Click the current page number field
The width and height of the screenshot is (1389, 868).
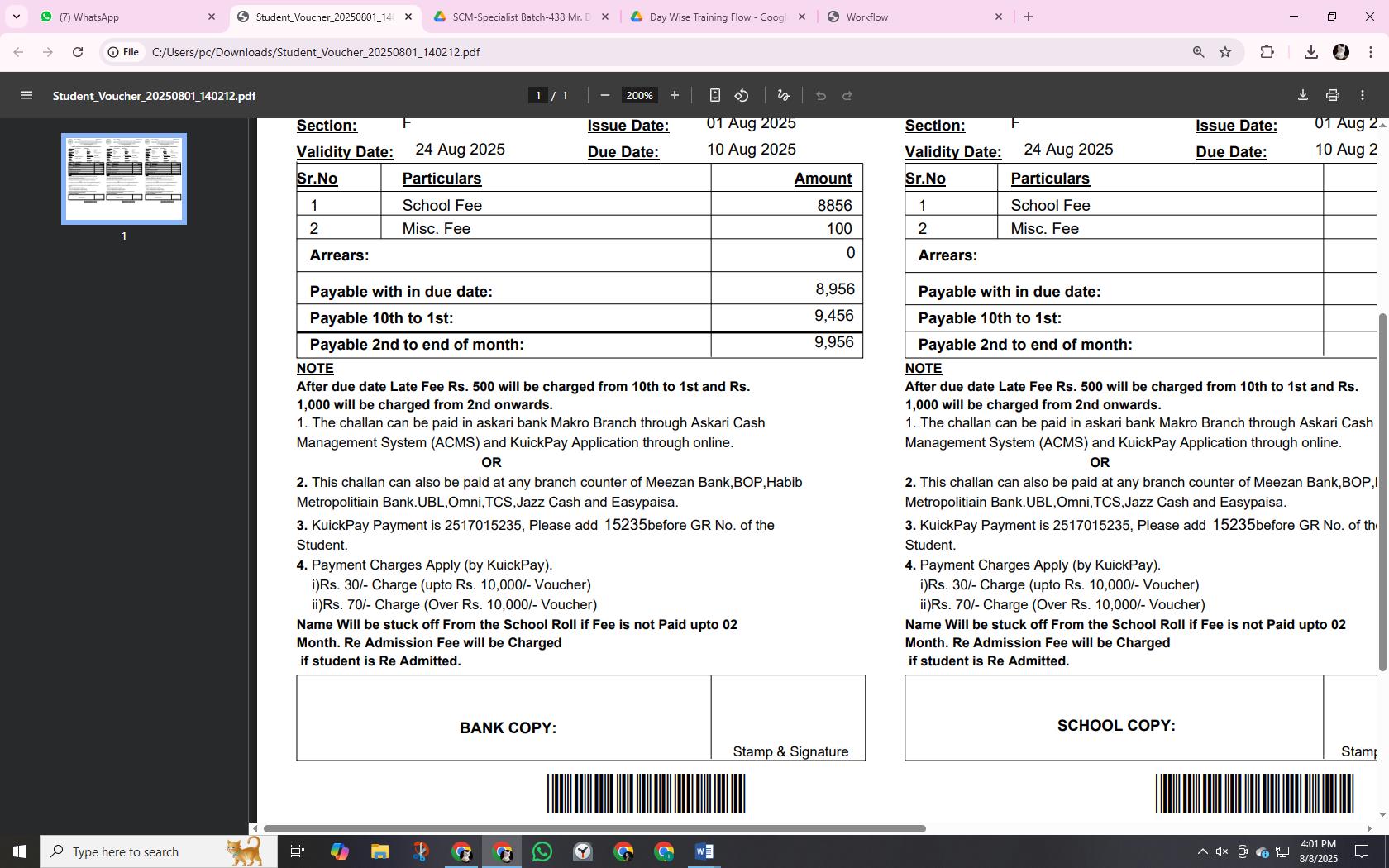538,96
